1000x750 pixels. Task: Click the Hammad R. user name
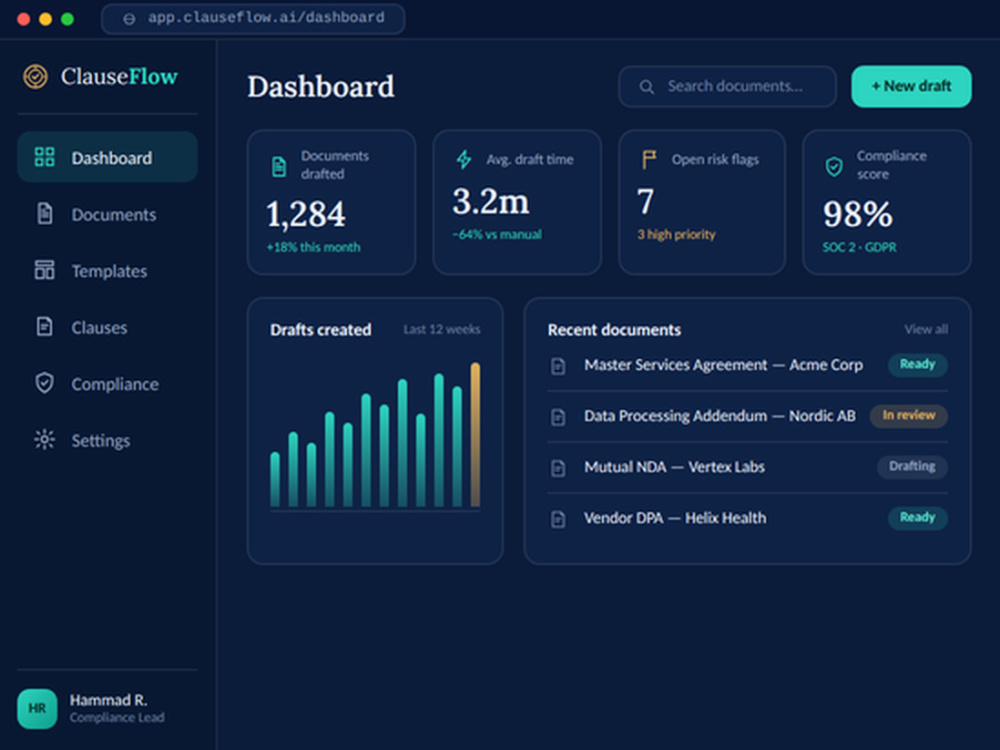point(108,700)
